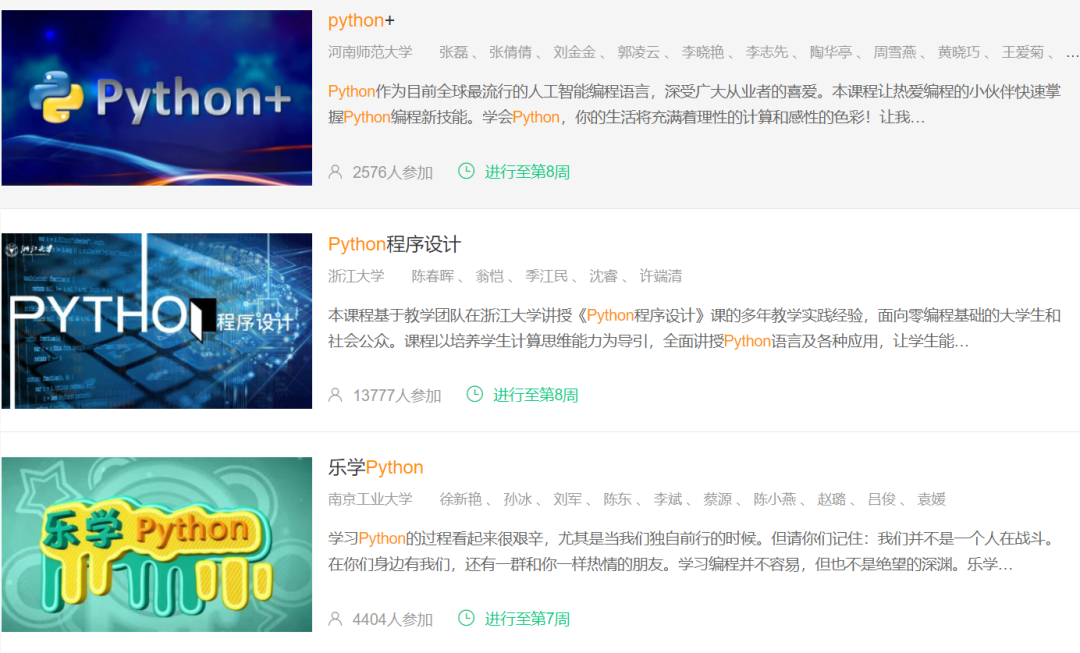Select 南京工业大学 school name
The width and height of the screenshot is (1080, 653).
point(370,499)
